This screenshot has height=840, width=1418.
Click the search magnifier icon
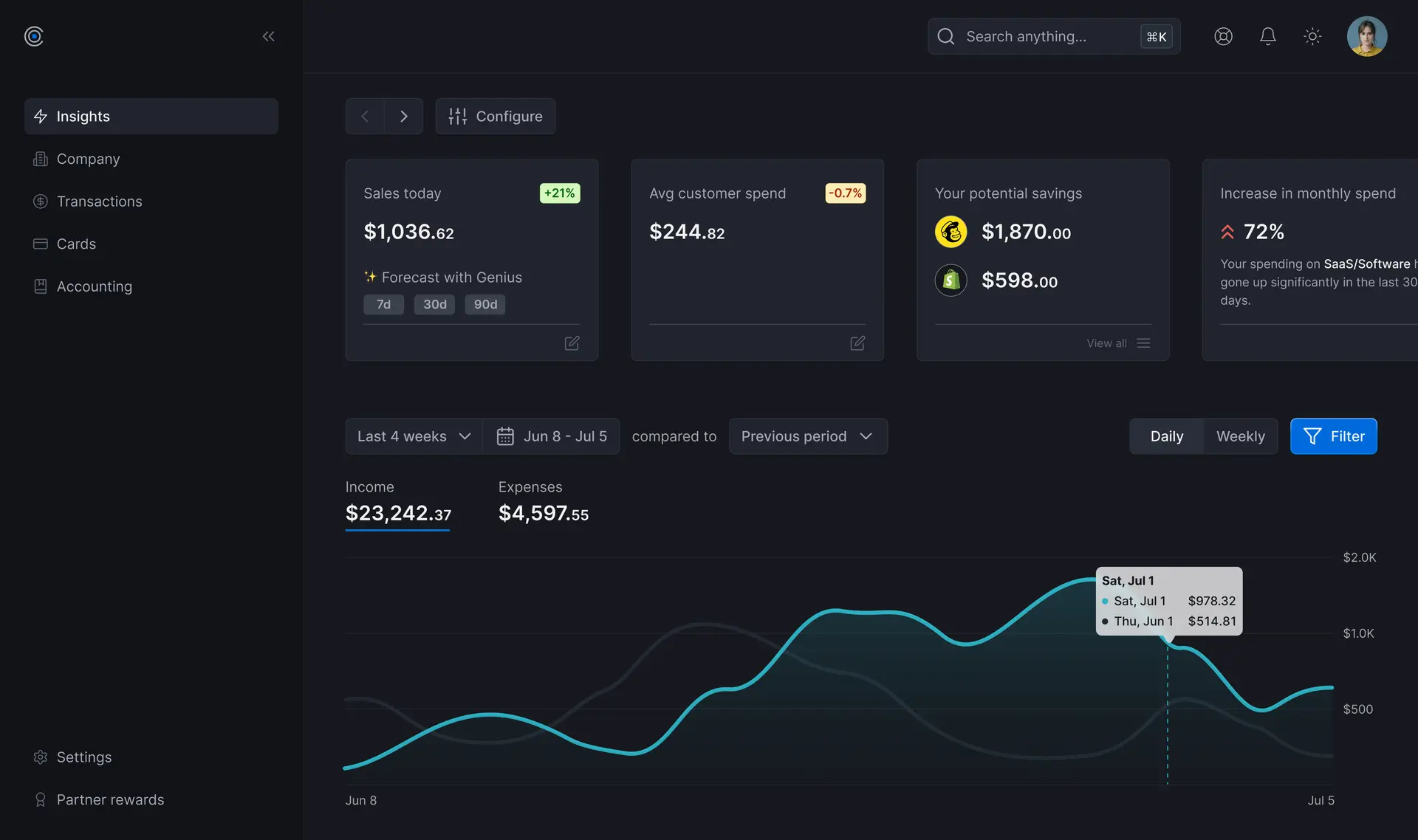[x=945, y=36]
